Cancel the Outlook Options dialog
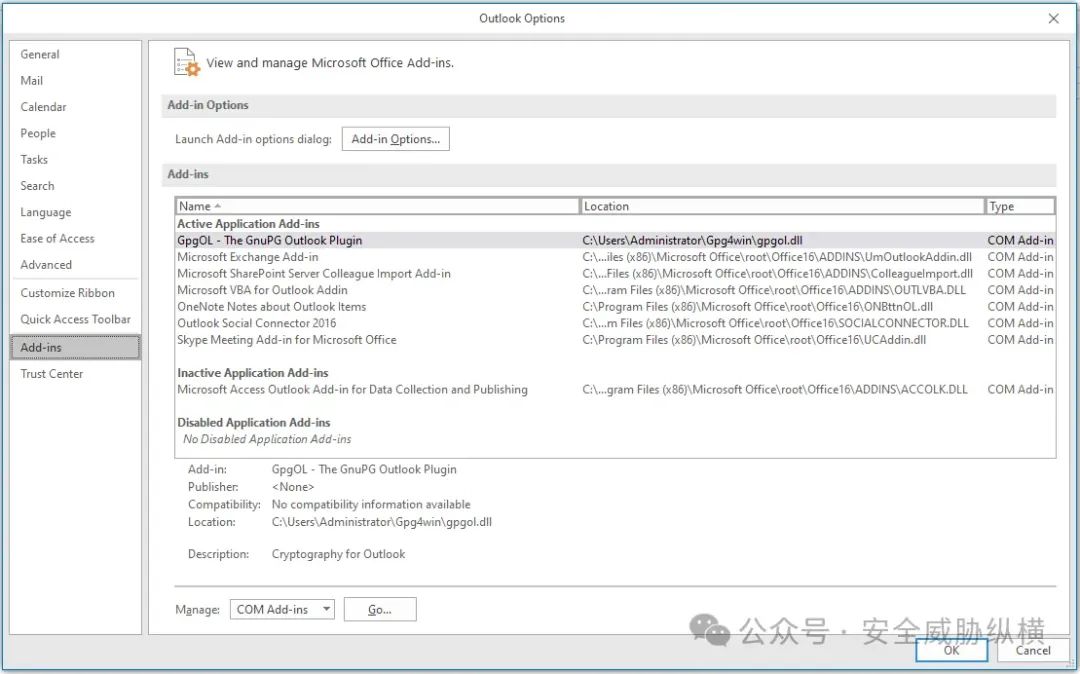 (x=1032, y=650)
